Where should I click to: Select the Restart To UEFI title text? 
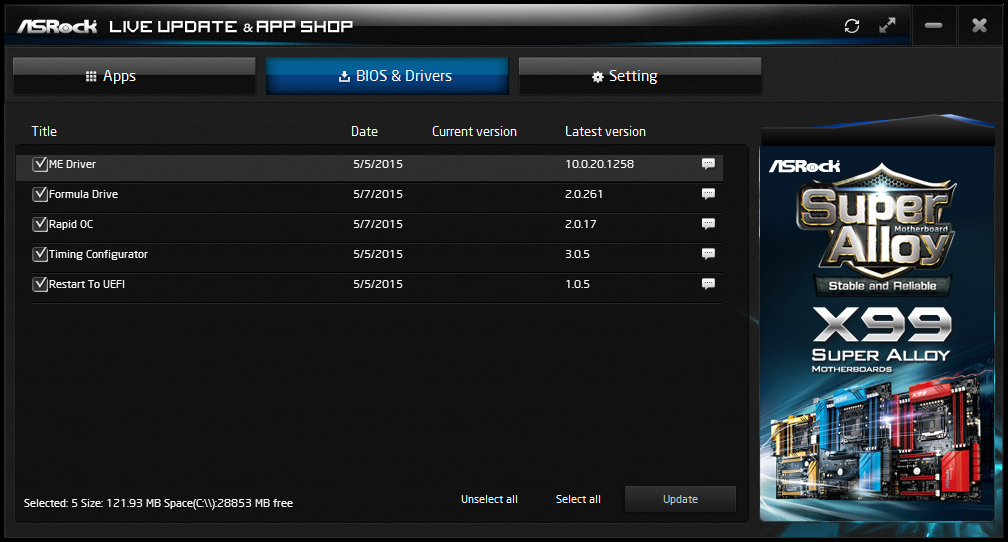87,284
